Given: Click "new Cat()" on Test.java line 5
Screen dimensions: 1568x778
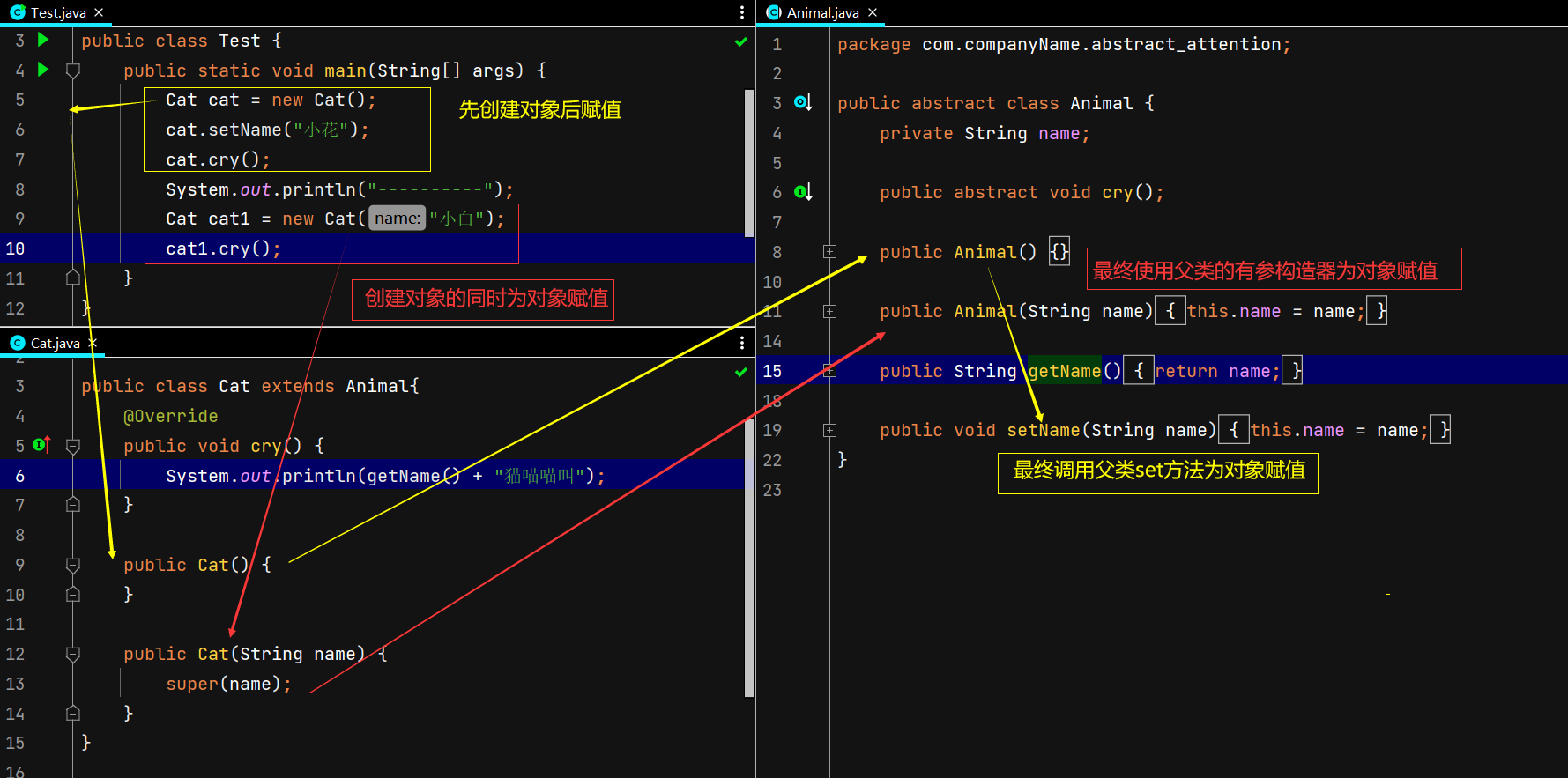Looking at the screenshot, I should [318, 100].
